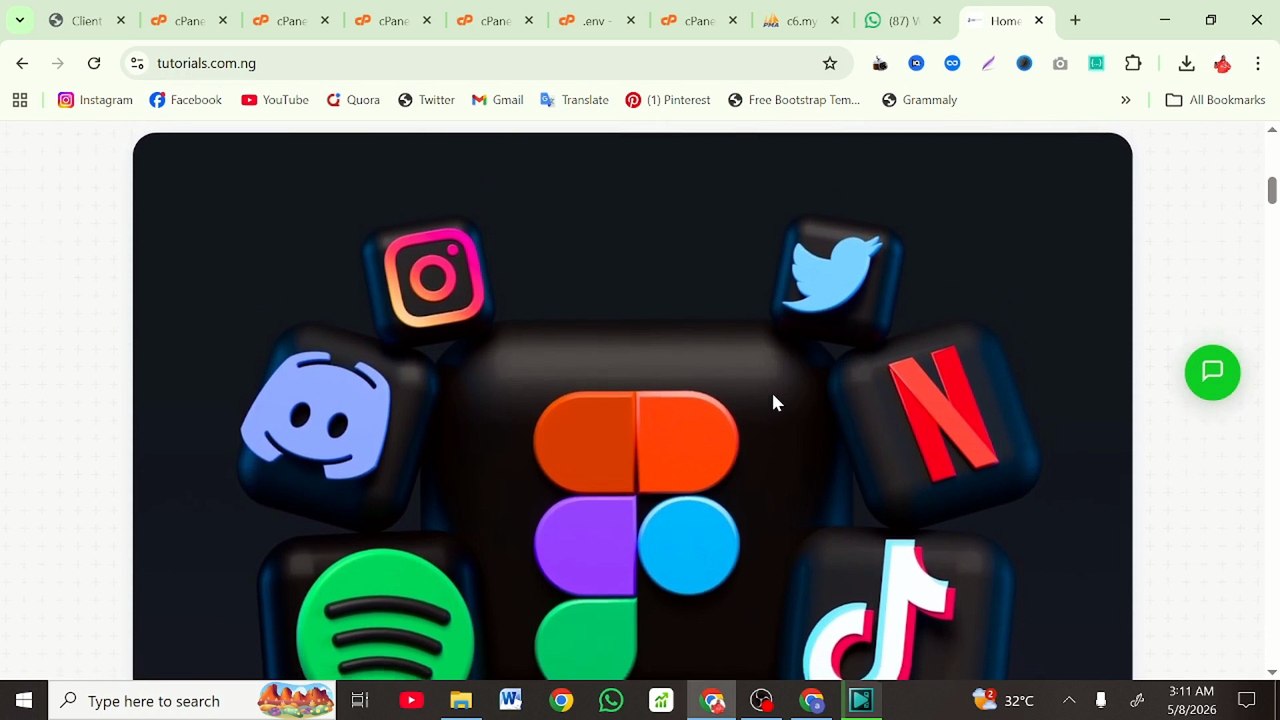Open Task View on the taskbar
Screen dimensions: 1280x720
[360, 700]
